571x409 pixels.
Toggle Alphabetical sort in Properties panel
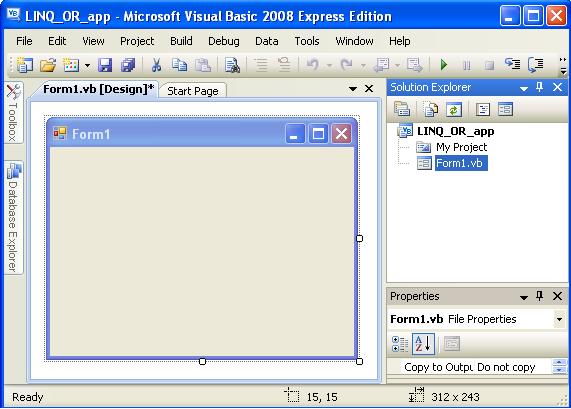coord(423,343)
